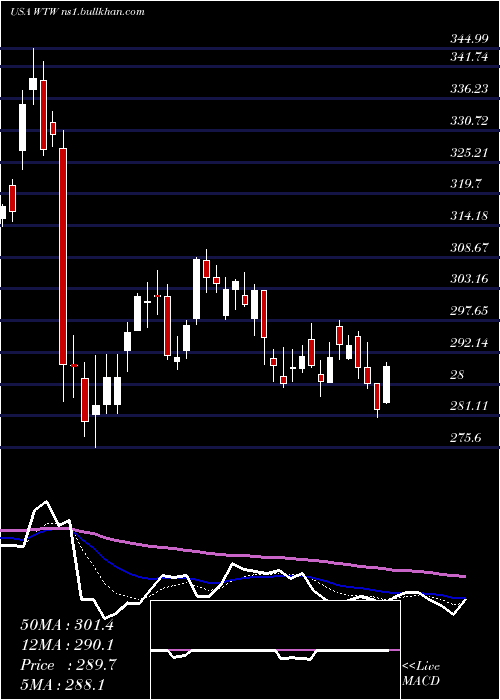The width and height of the screenshot is (500, 700).
Task: Click the 341.74 price axis label
Action: (469, 57)
